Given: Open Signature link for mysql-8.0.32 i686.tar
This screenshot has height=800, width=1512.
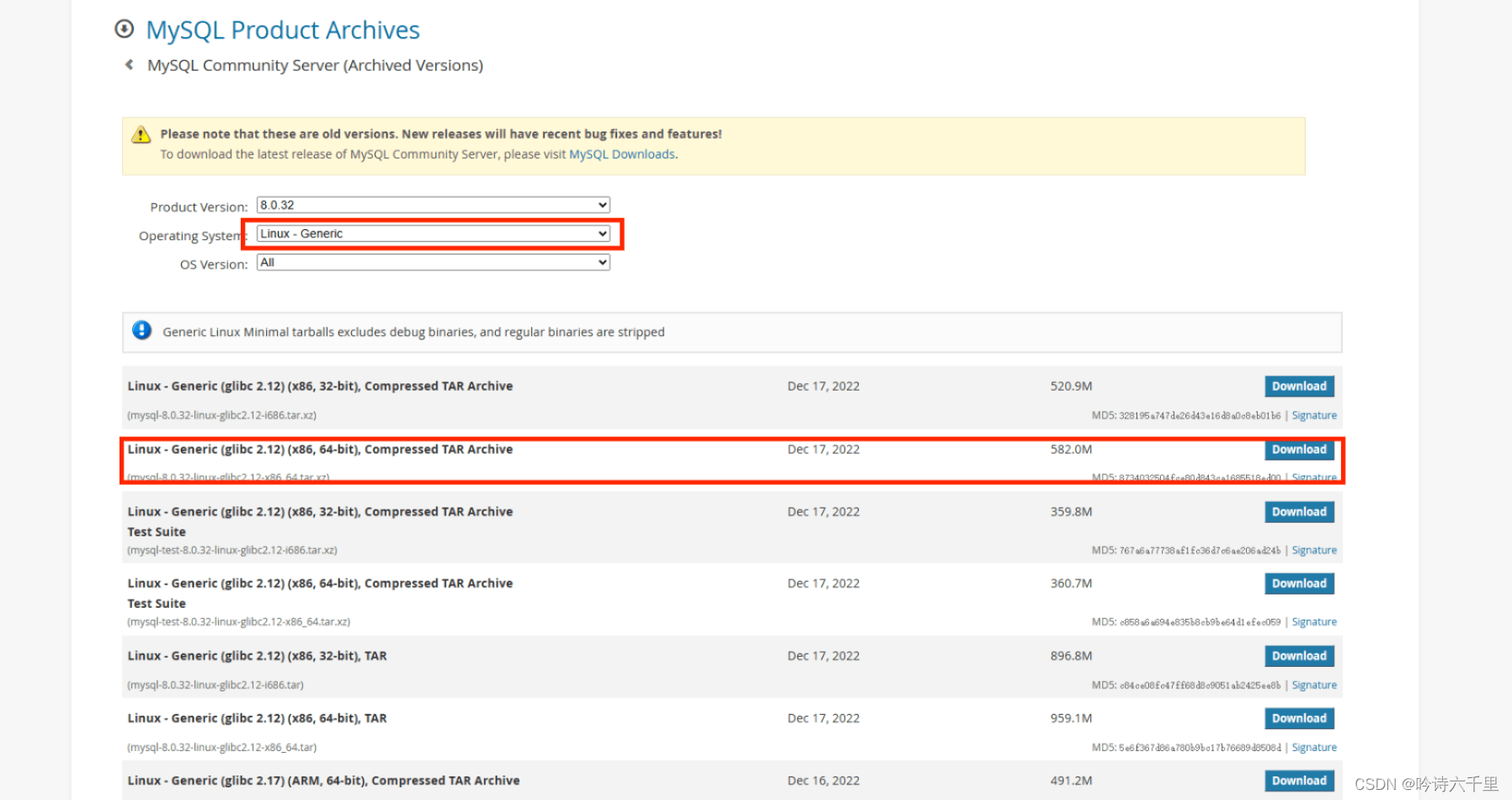Looking at the screenshot, I should (x=1314, y=685).
